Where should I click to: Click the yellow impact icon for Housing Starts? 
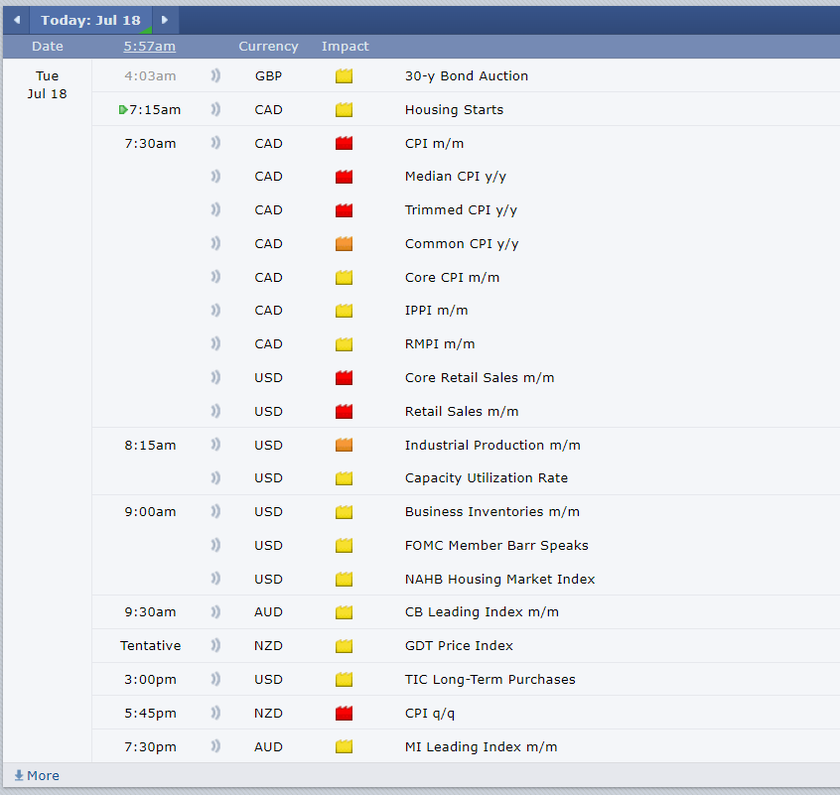(344, 110)
